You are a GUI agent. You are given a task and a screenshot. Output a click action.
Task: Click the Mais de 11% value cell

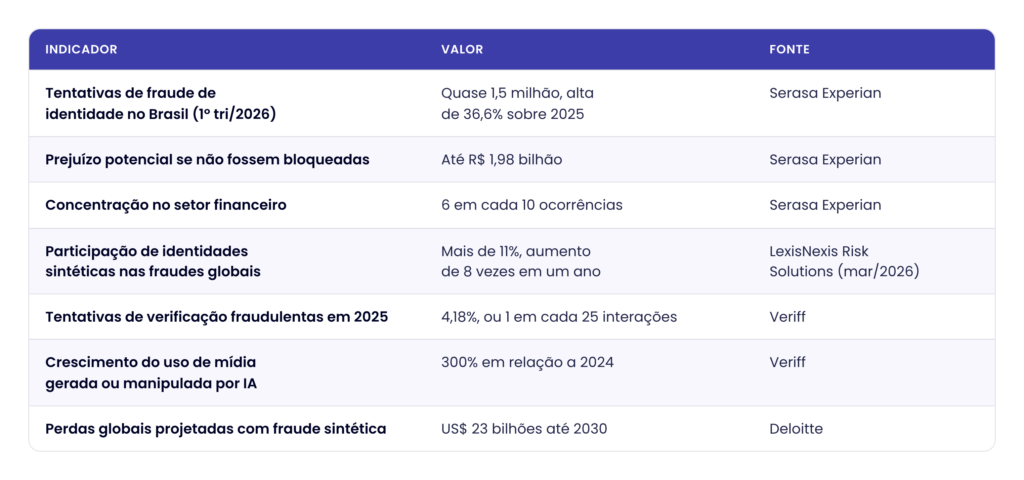(x=521, y=261)
